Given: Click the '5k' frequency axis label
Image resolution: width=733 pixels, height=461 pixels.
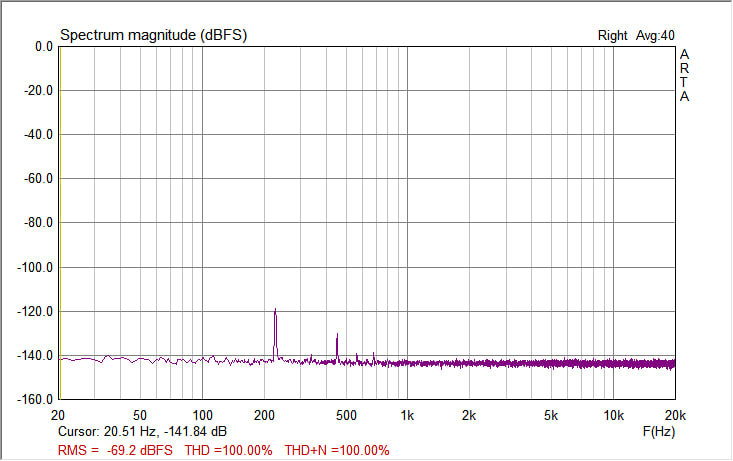Looking at the screenshot, I should (x=551, y=415).
